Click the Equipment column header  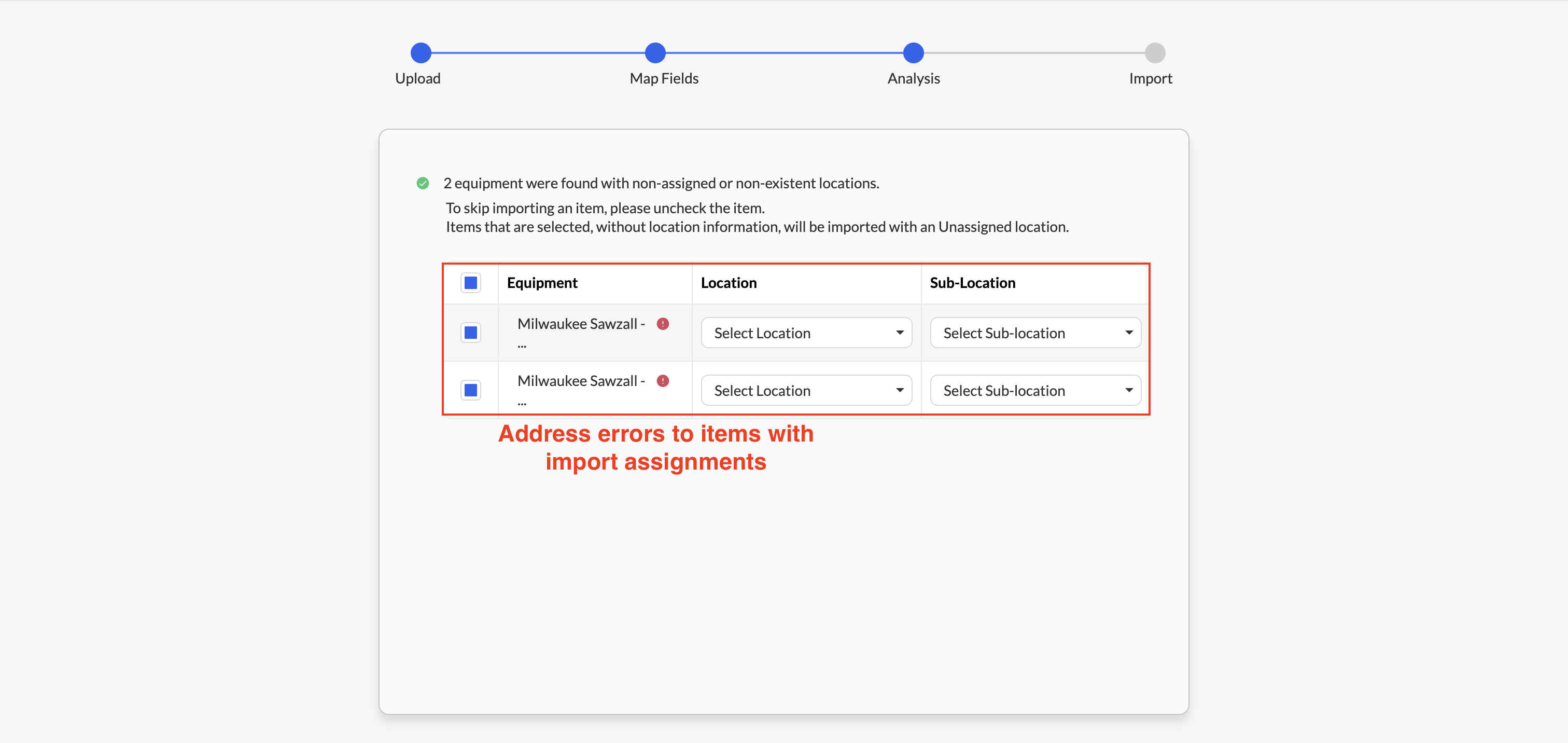click(542, 283)
